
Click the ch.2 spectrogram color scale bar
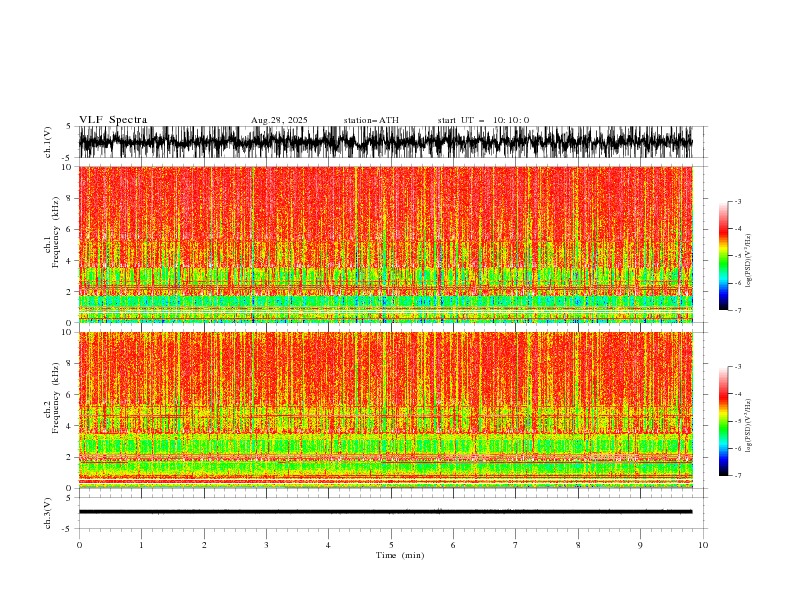(x=723, y=421)
